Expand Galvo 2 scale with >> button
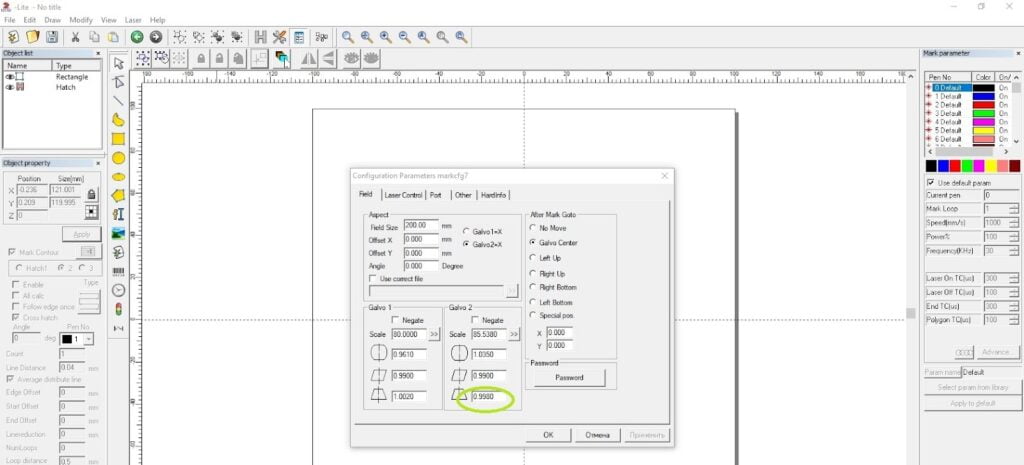 pyautogui.click(x=515, y=334)
